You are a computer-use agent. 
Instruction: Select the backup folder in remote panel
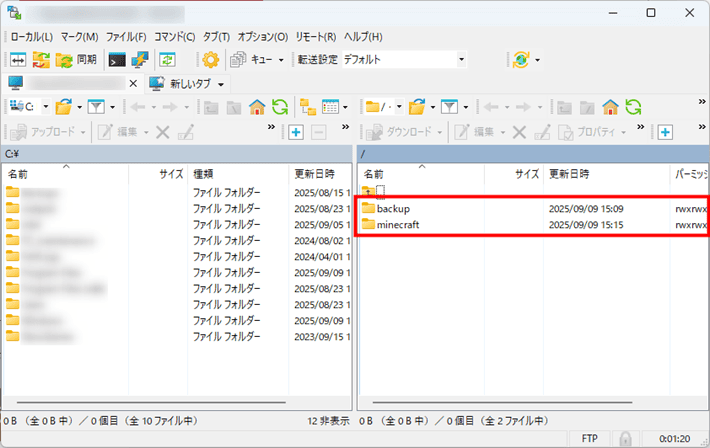(x=394, y=208)
